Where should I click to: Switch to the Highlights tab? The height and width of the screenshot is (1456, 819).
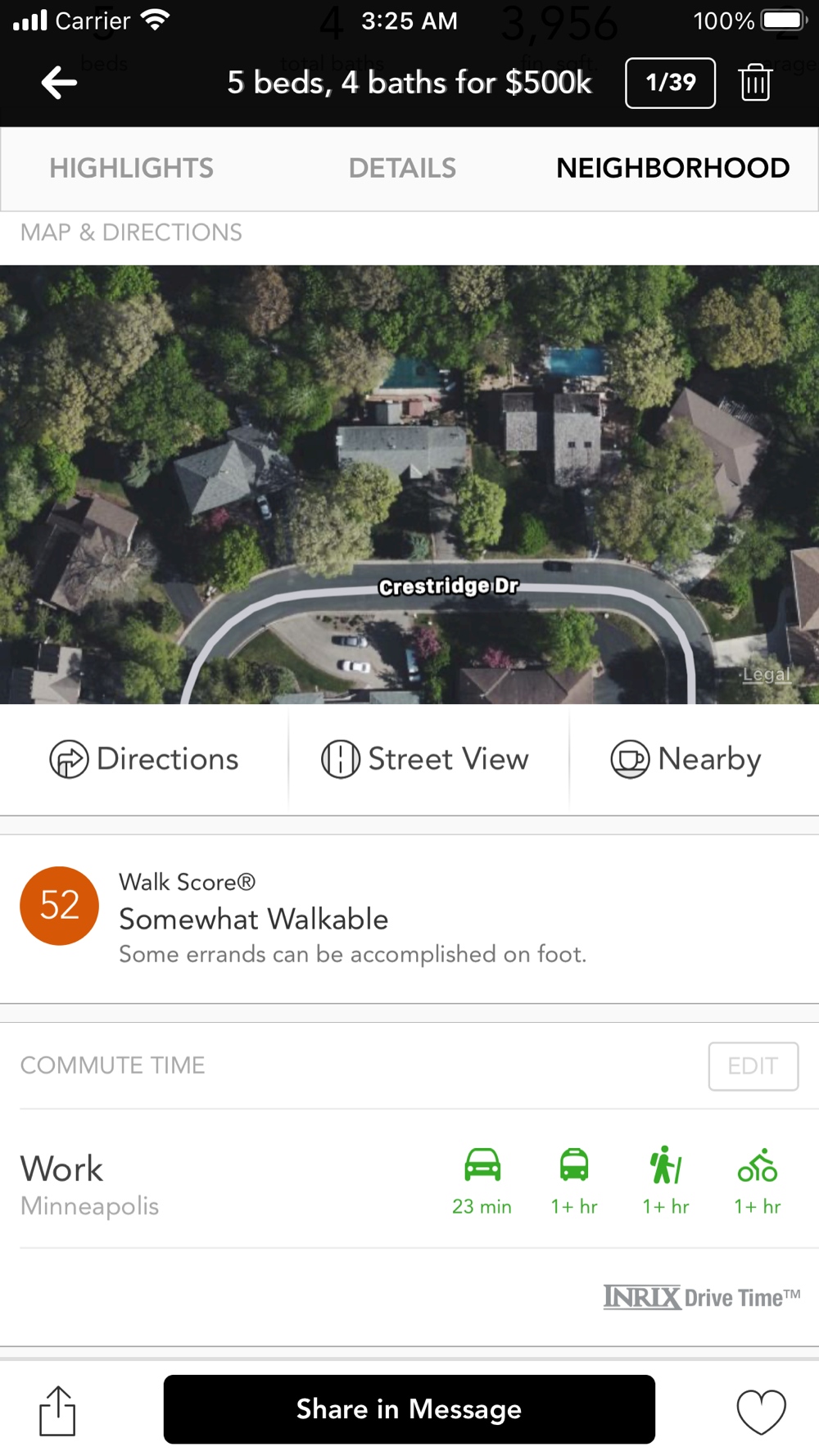131,168
